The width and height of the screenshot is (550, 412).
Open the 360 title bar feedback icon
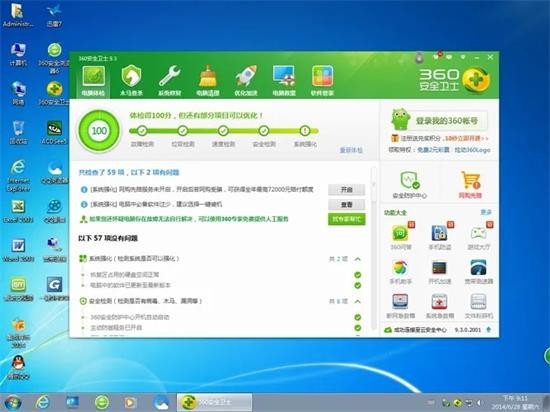coord(449,57)
